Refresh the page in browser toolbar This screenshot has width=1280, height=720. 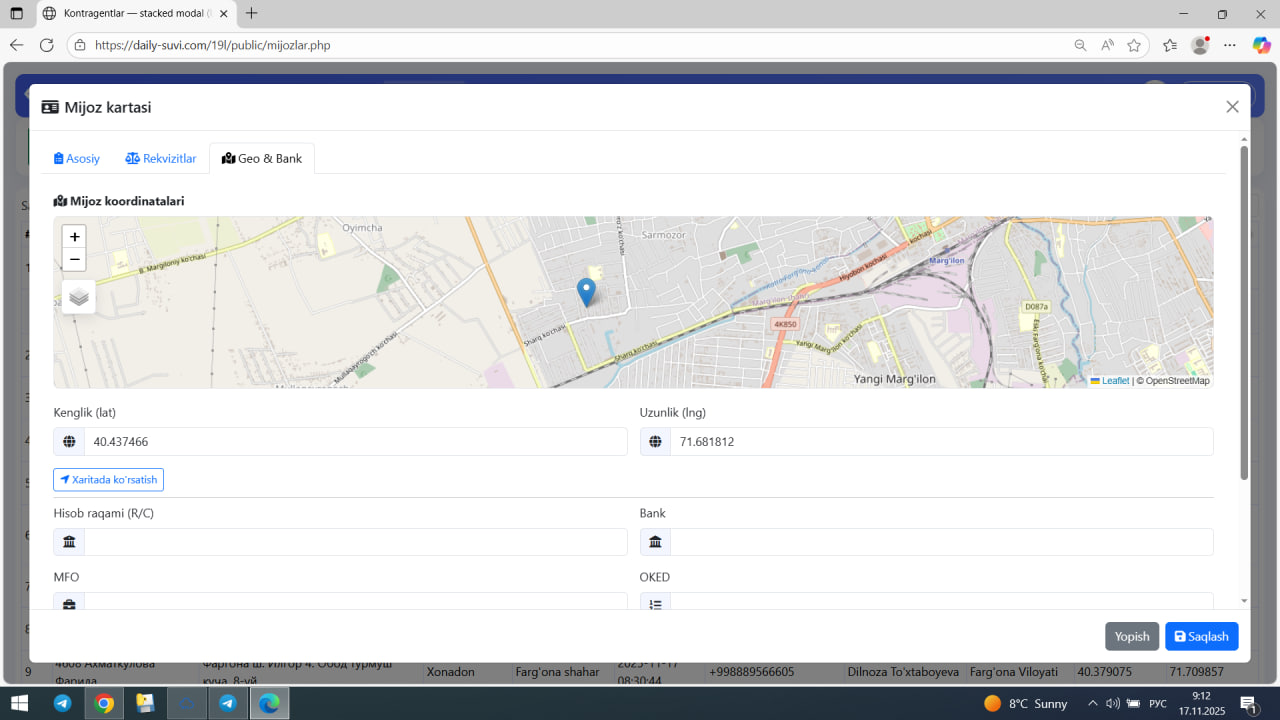tap(46, 45)
